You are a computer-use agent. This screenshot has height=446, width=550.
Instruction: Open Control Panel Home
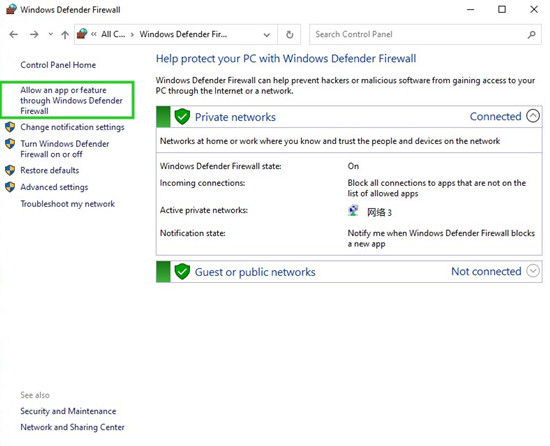pos(58,65)
